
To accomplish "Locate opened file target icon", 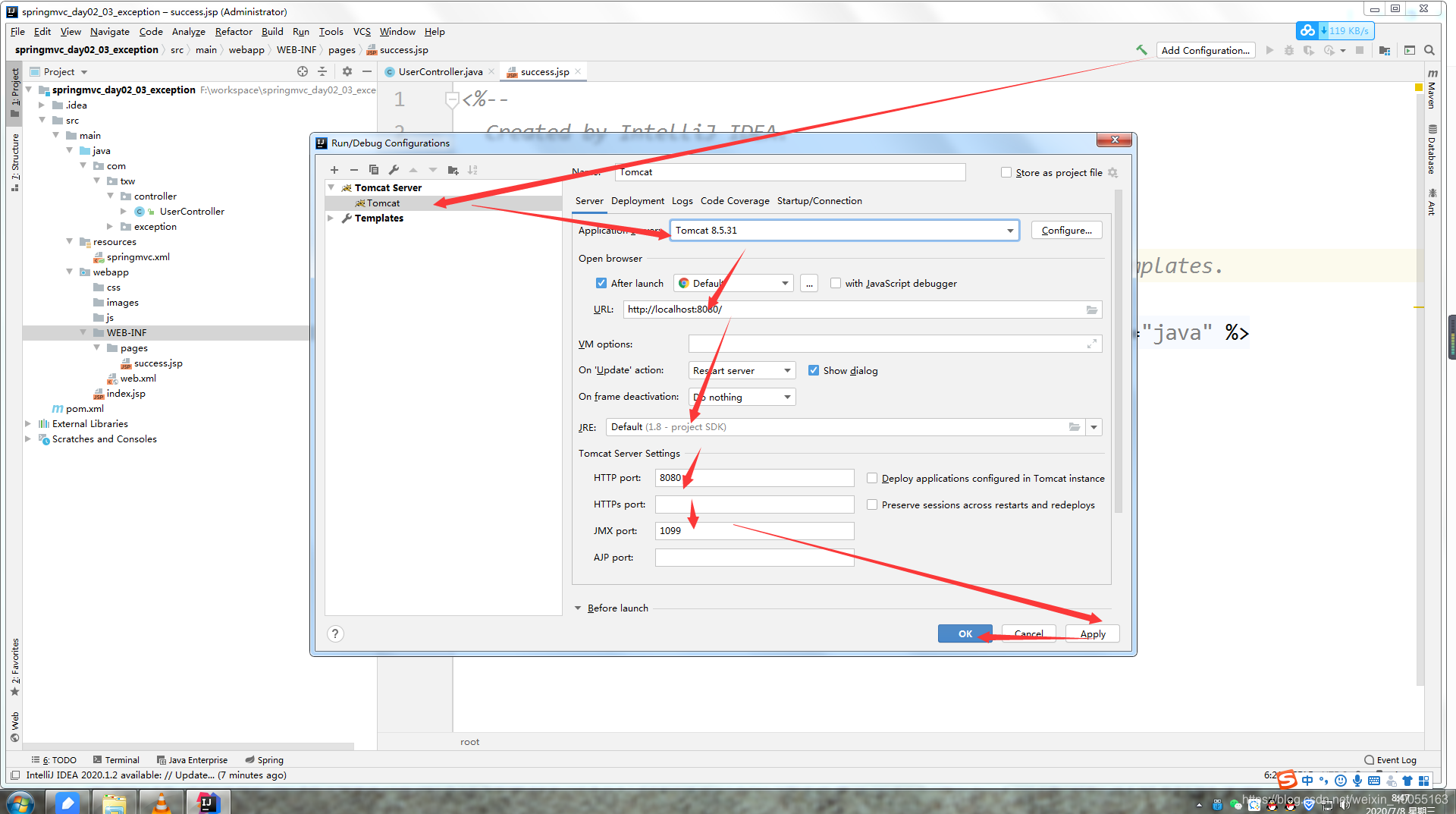I will [x=303, y=71].
